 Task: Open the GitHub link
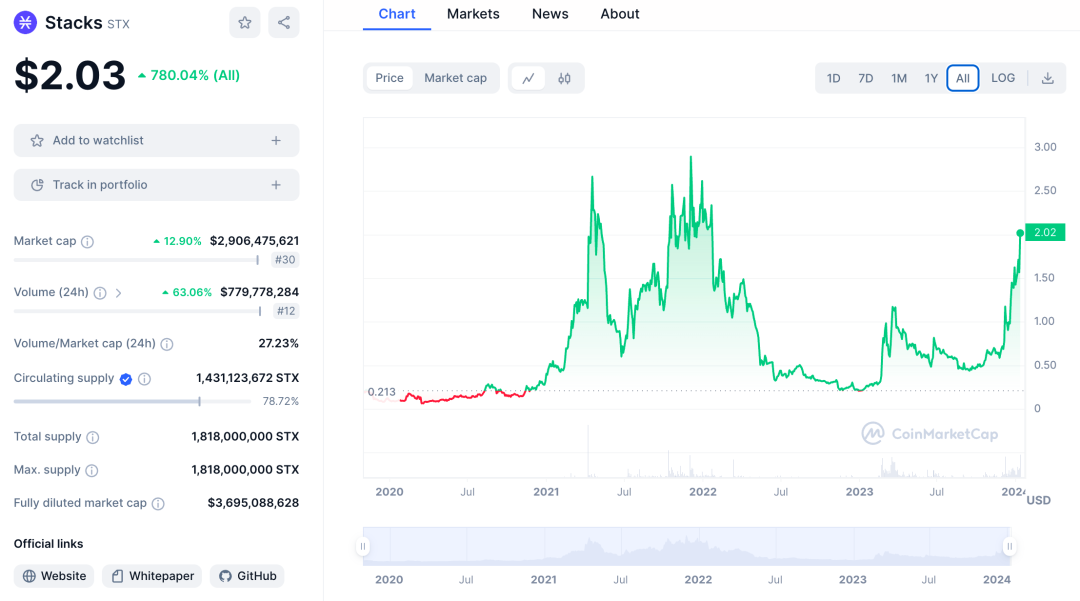click(x=247, y=576)
